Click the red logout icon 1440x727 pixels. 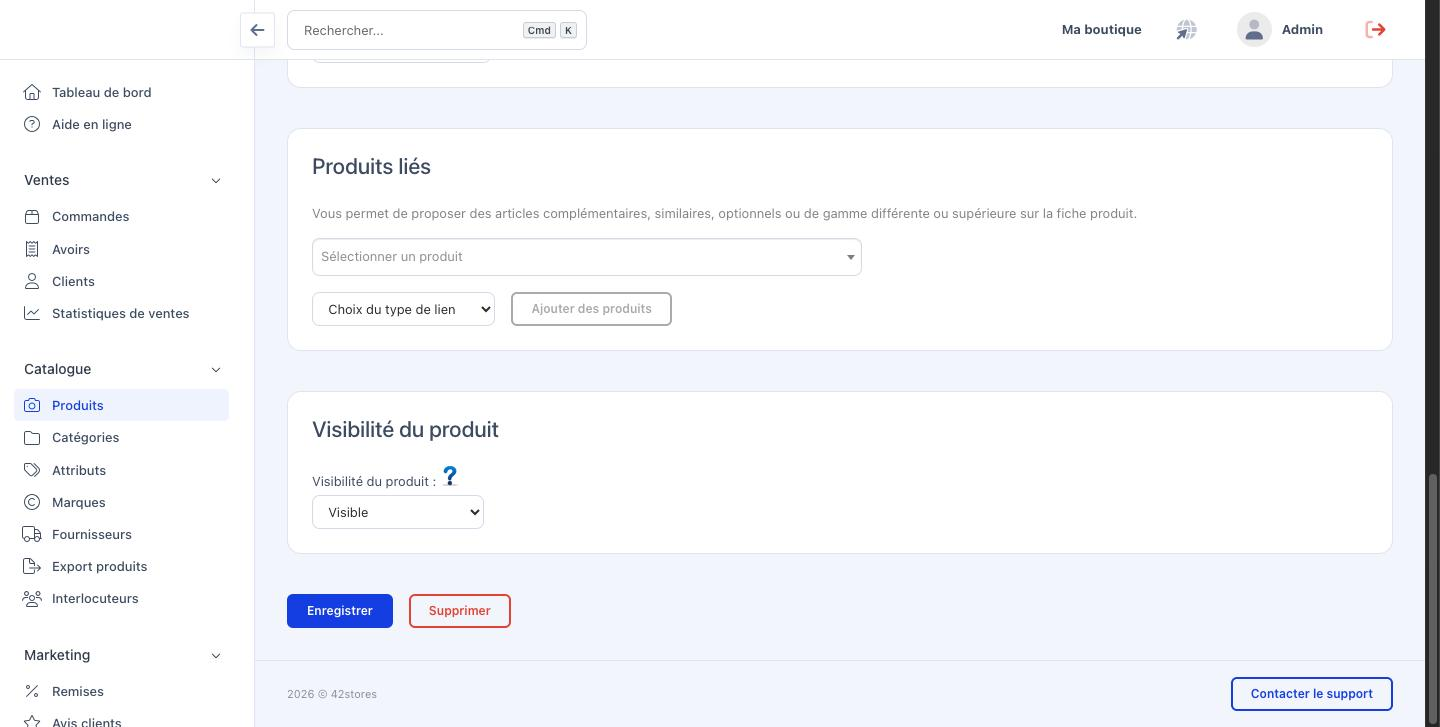pyautogui.click(x=1375, y=30)
